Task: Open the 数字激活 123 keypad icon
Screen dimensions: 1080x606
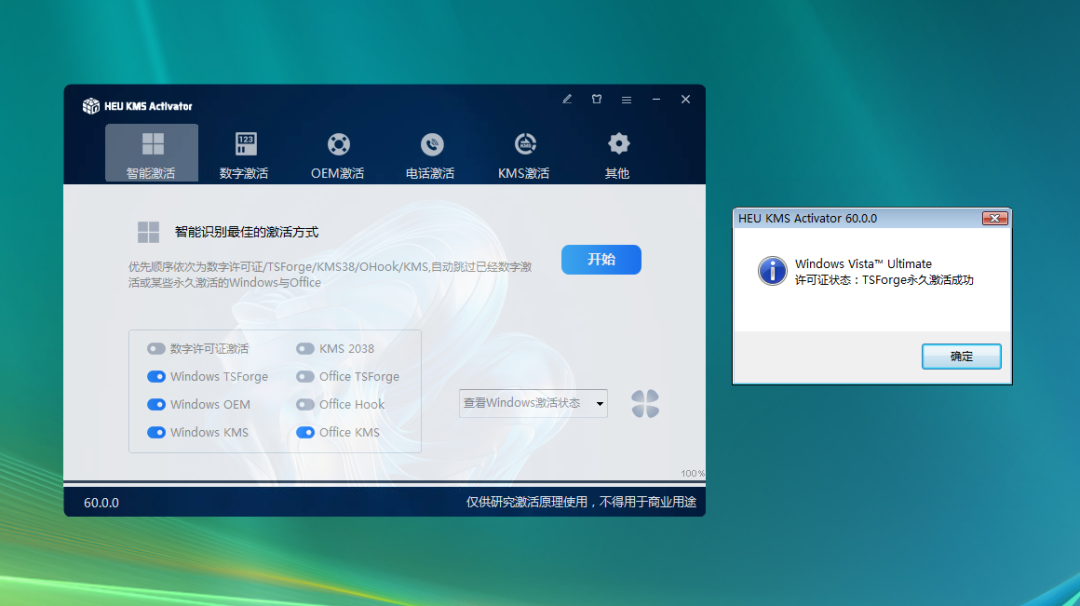Action: (x=245, y=144)
